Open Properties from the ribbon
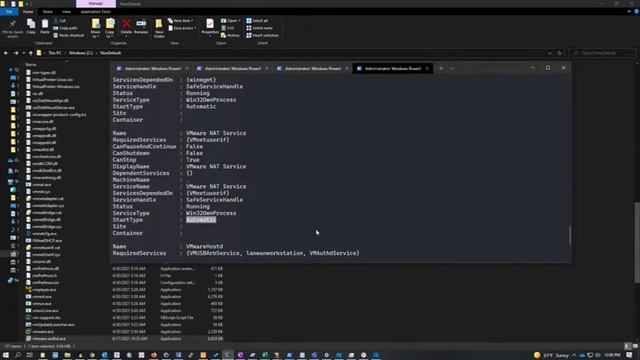The width and height of the screenshot is (640, 360). [210, 27]
